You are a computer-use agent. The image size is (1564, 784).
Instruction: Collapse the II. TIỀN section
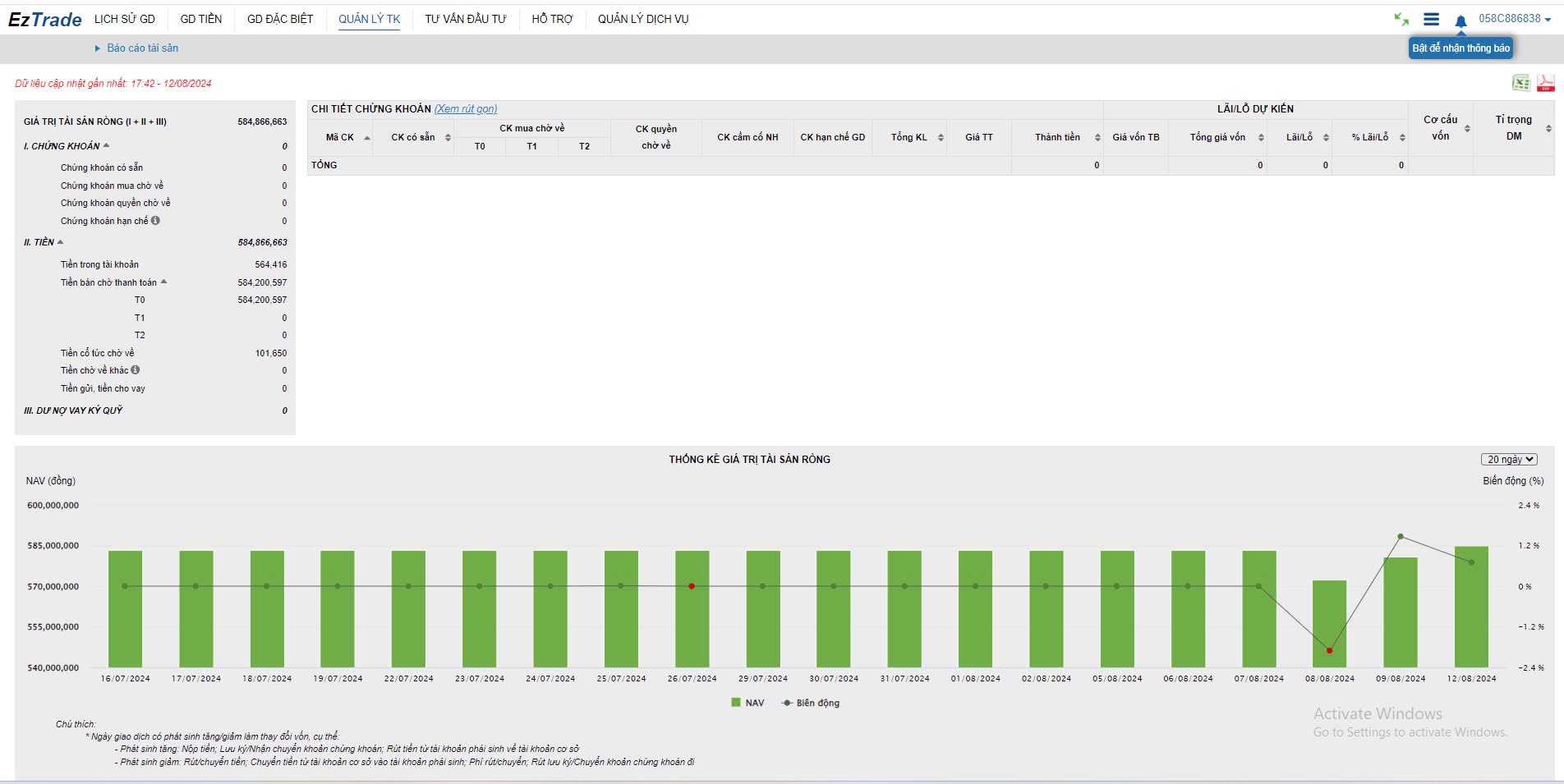60,242
